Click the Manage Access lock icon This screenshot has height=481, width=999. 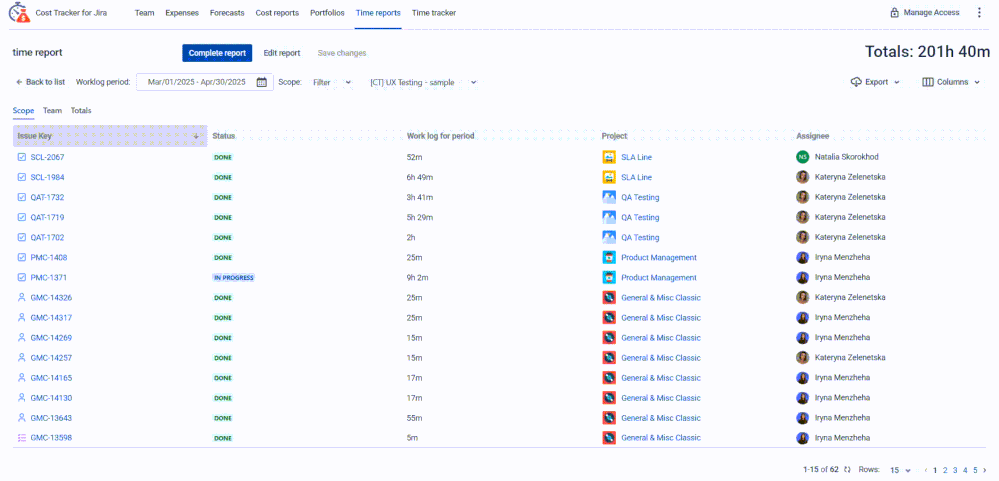[x=895, y=13]
